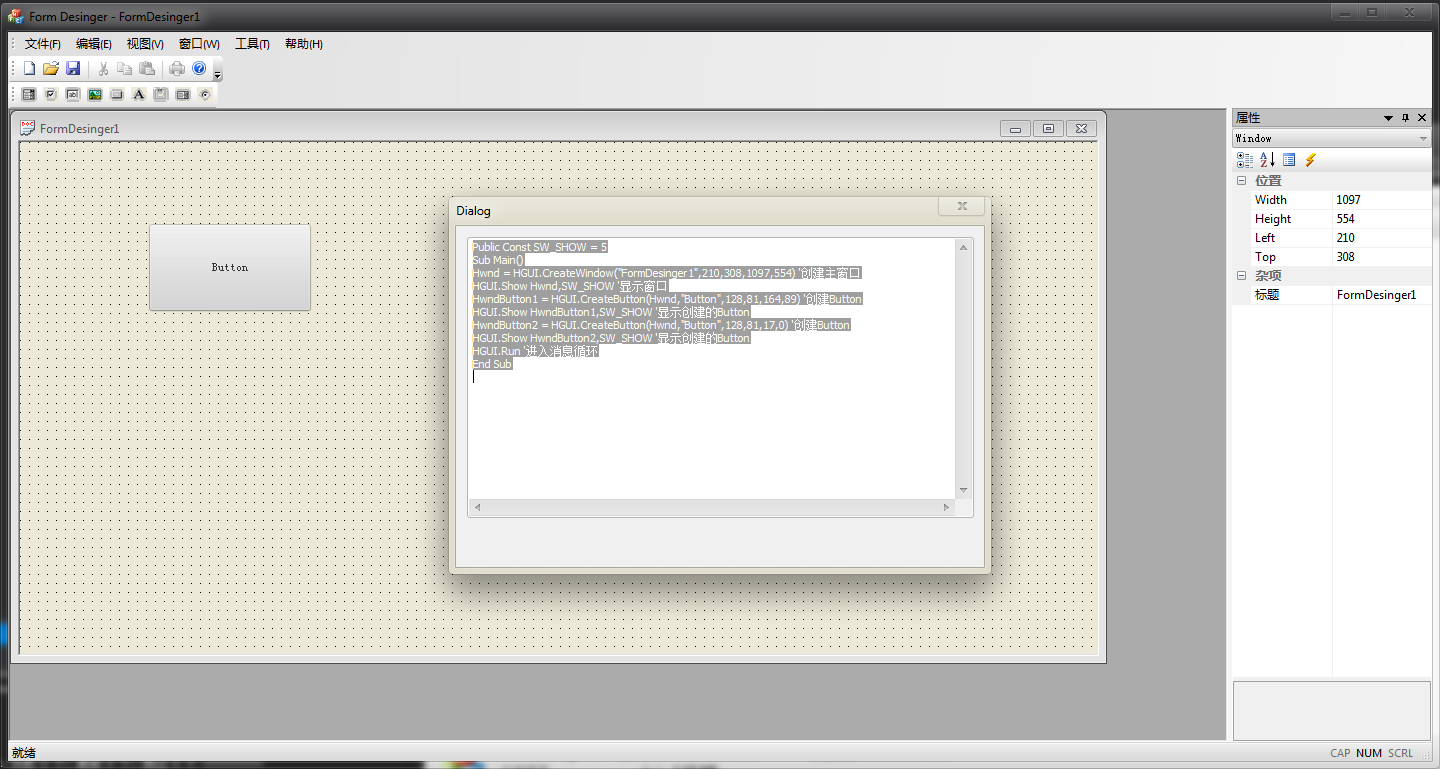Show events with the lightning bolt icon
Image resolution: width=1440 pixels, height=769 pixels.
pyautogui.click(x=1311, y=160)
